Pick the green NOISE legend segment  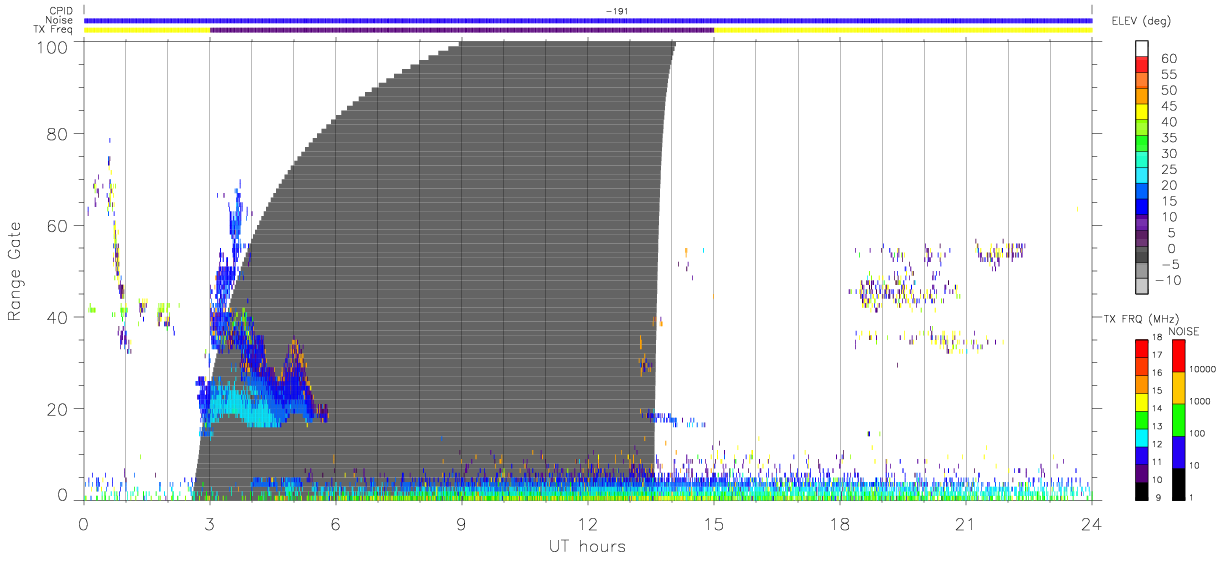tap(1179, 419)
